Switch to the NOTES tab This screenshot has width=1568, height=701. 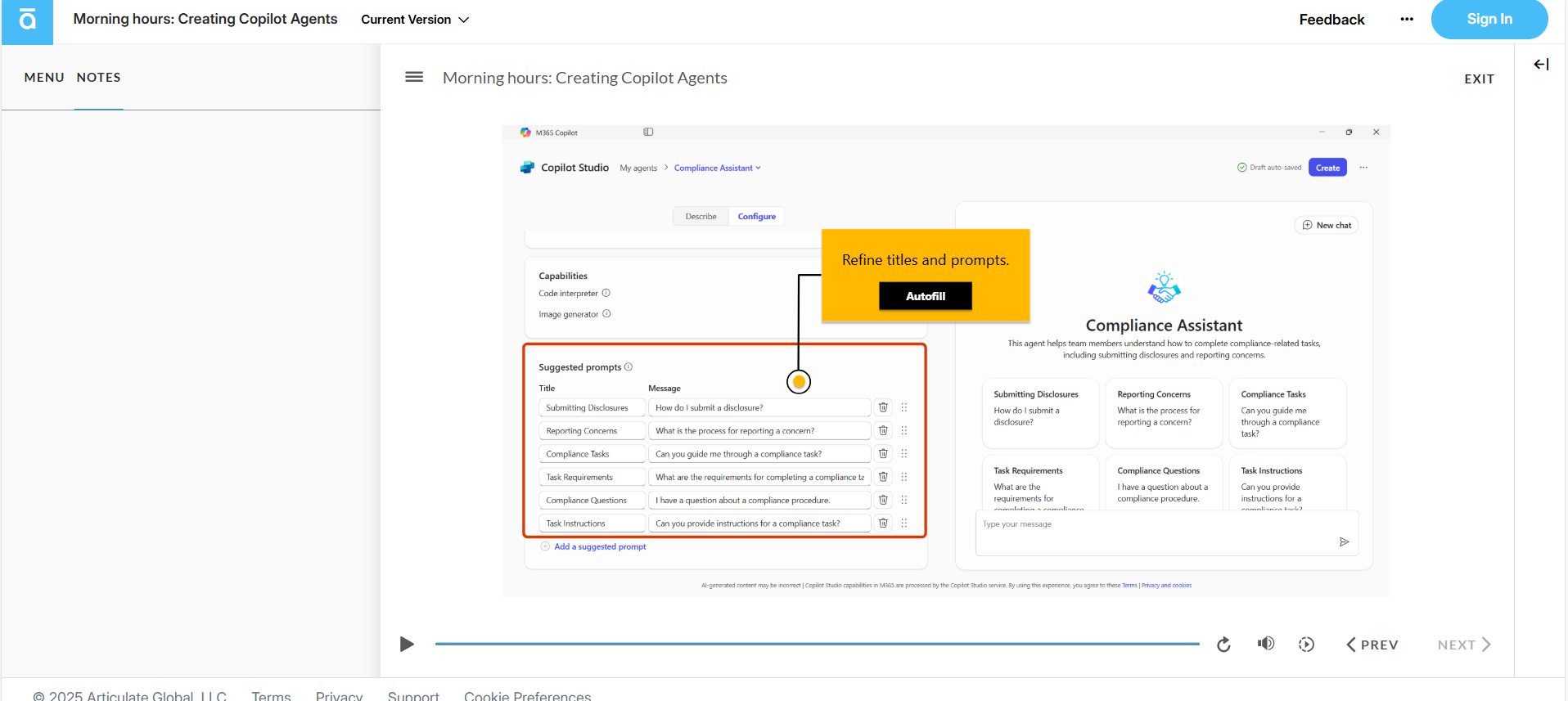click(x=99, y=78)
